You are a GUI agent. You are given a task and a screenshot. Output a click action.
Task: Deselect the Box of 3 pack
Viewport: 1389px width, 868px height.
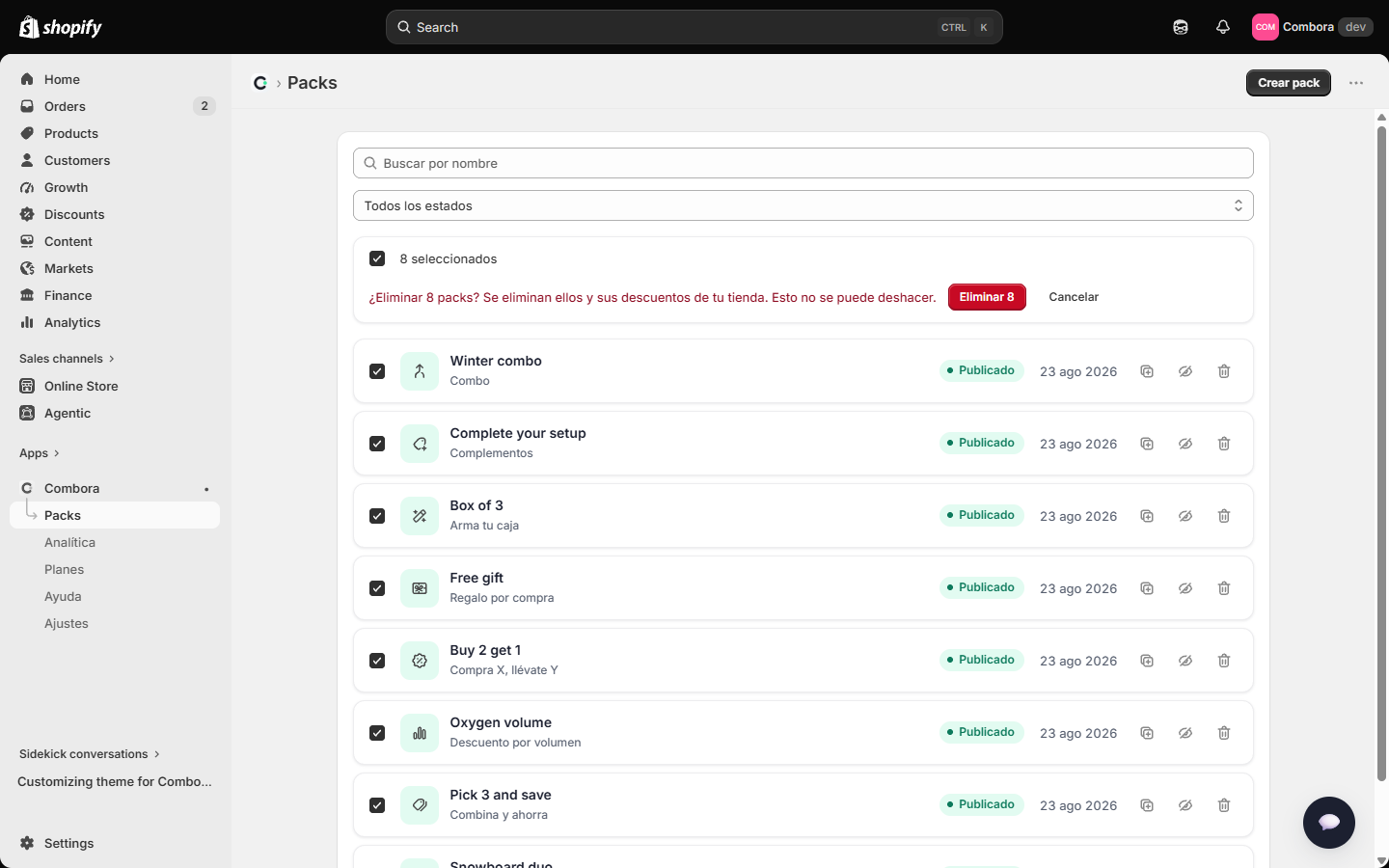tap(377, 516)
